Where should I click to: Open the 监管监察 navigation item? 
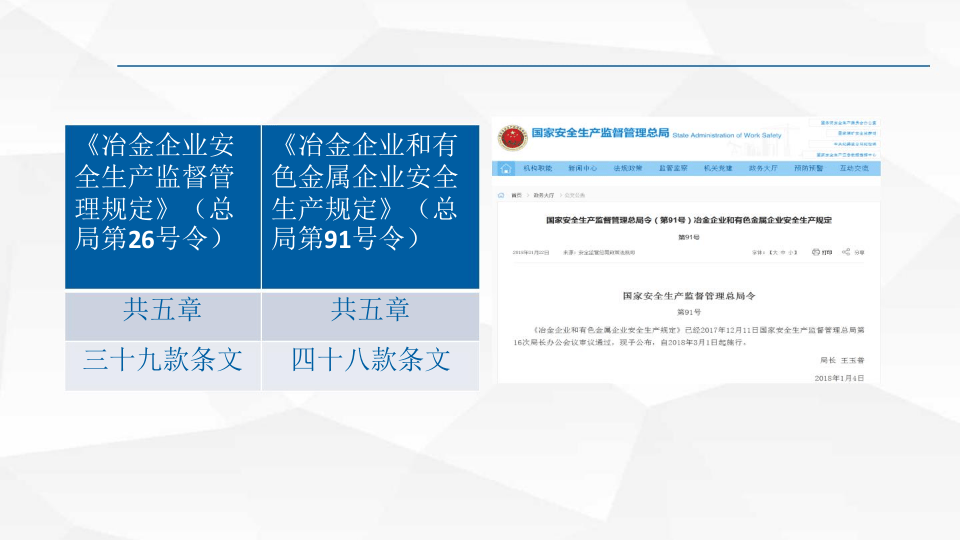coord(673,168)
